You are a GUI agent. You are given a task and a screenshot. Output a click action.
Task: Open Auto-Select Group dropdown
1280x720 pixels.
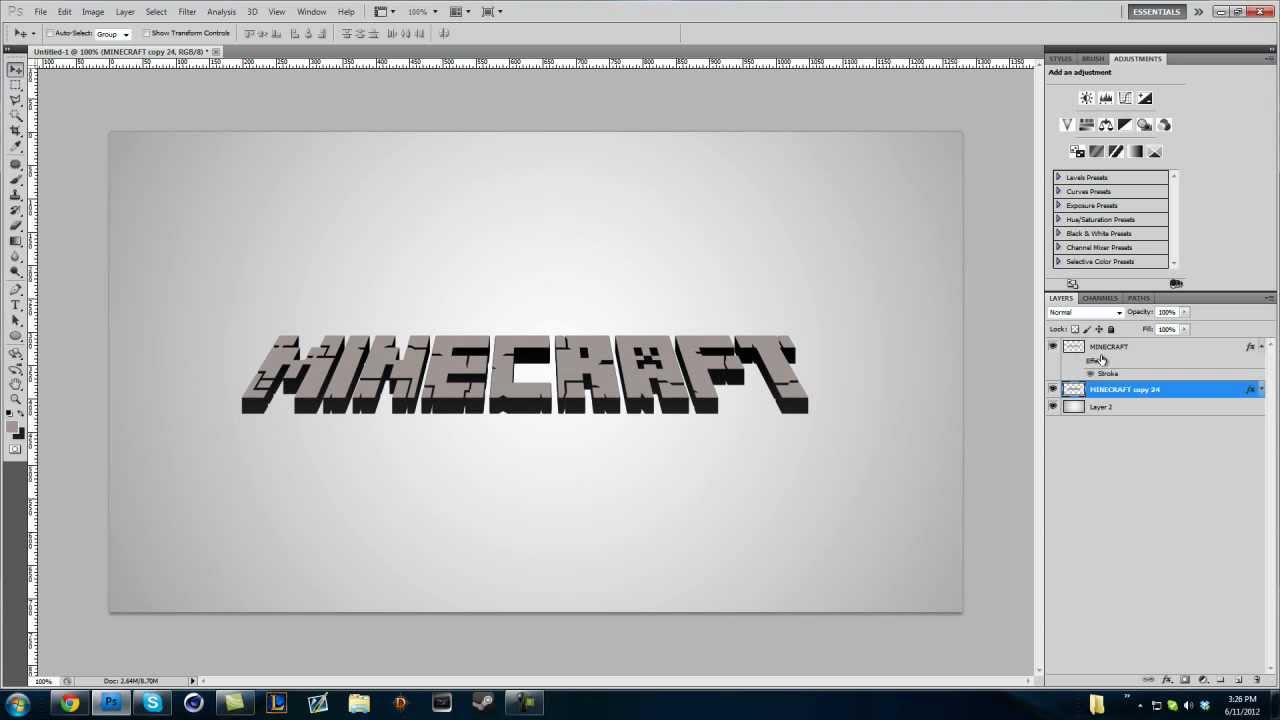click(112, 34)
